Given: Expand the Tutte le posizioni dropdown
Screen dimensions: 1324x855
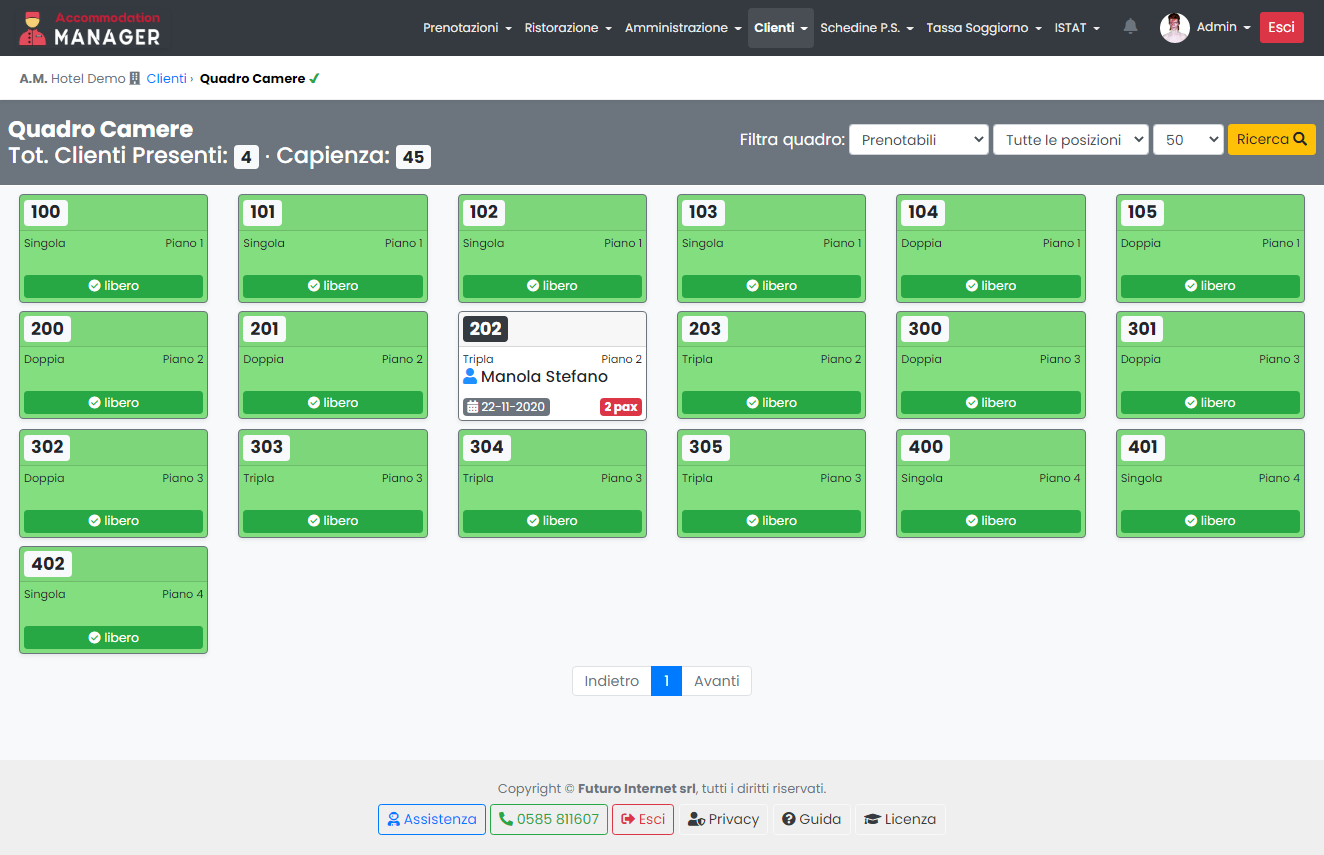Looking at the screenshot, I should click(x=1070, y=140).
